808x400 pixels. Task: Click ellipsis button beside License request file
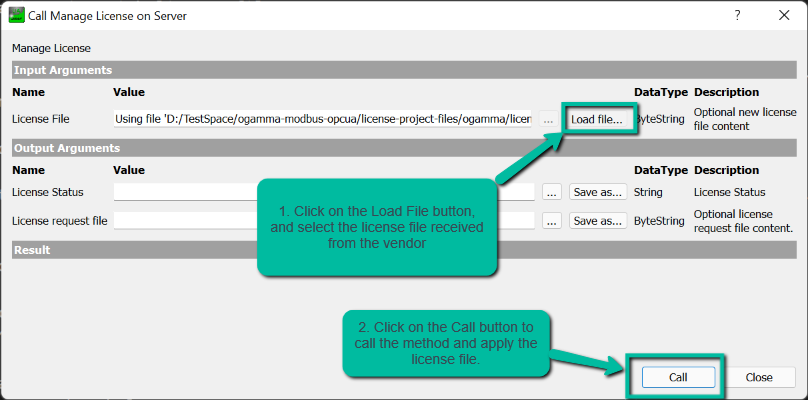pos(551,221)
